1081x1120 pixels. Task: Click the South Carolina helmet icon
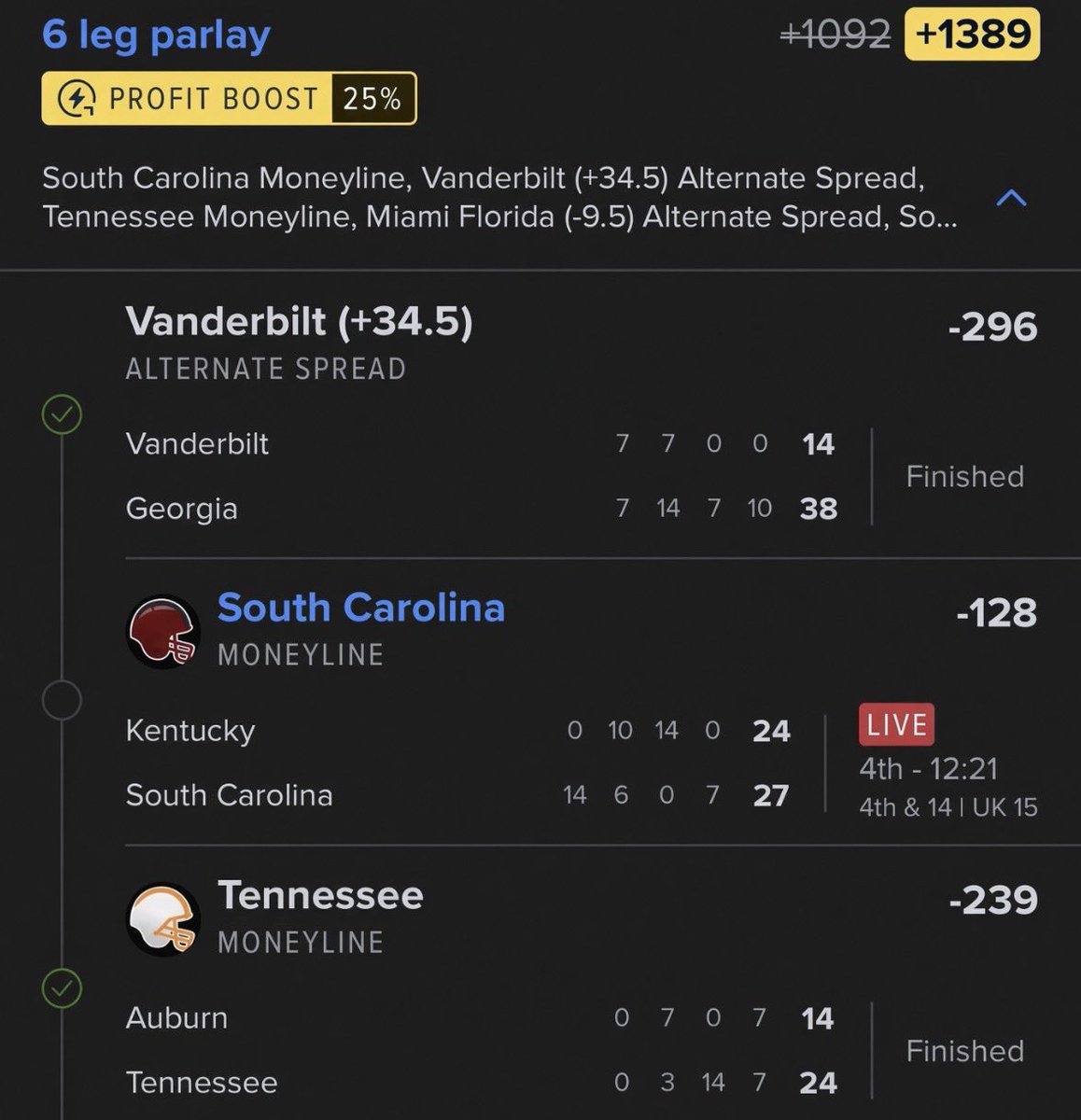[x=162, y=632]
